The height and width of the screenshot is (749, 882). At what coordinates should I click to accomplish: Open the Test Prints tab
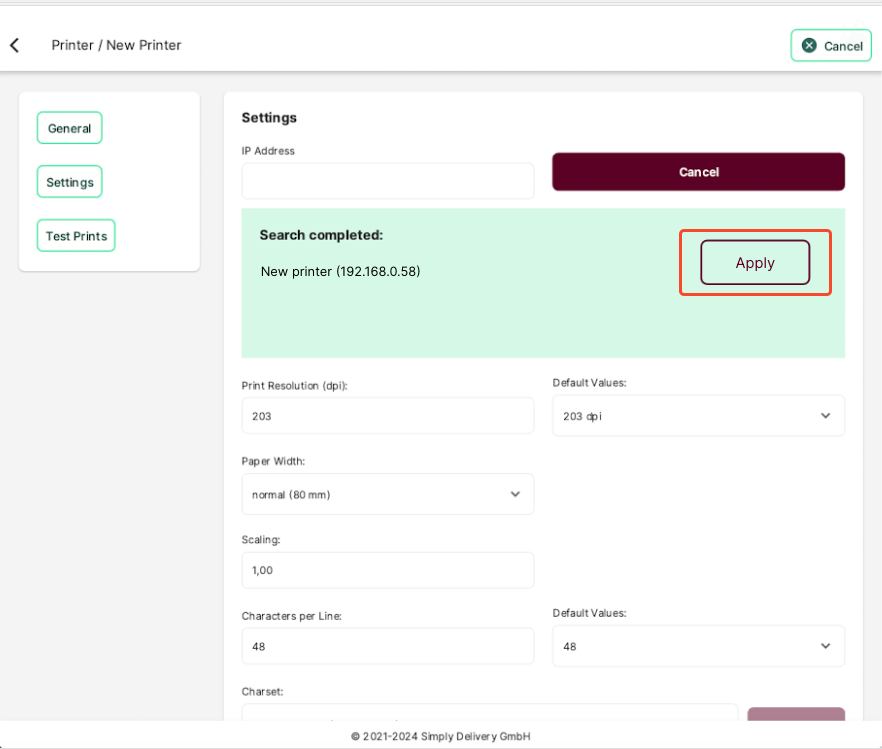(x=76, y=236)
